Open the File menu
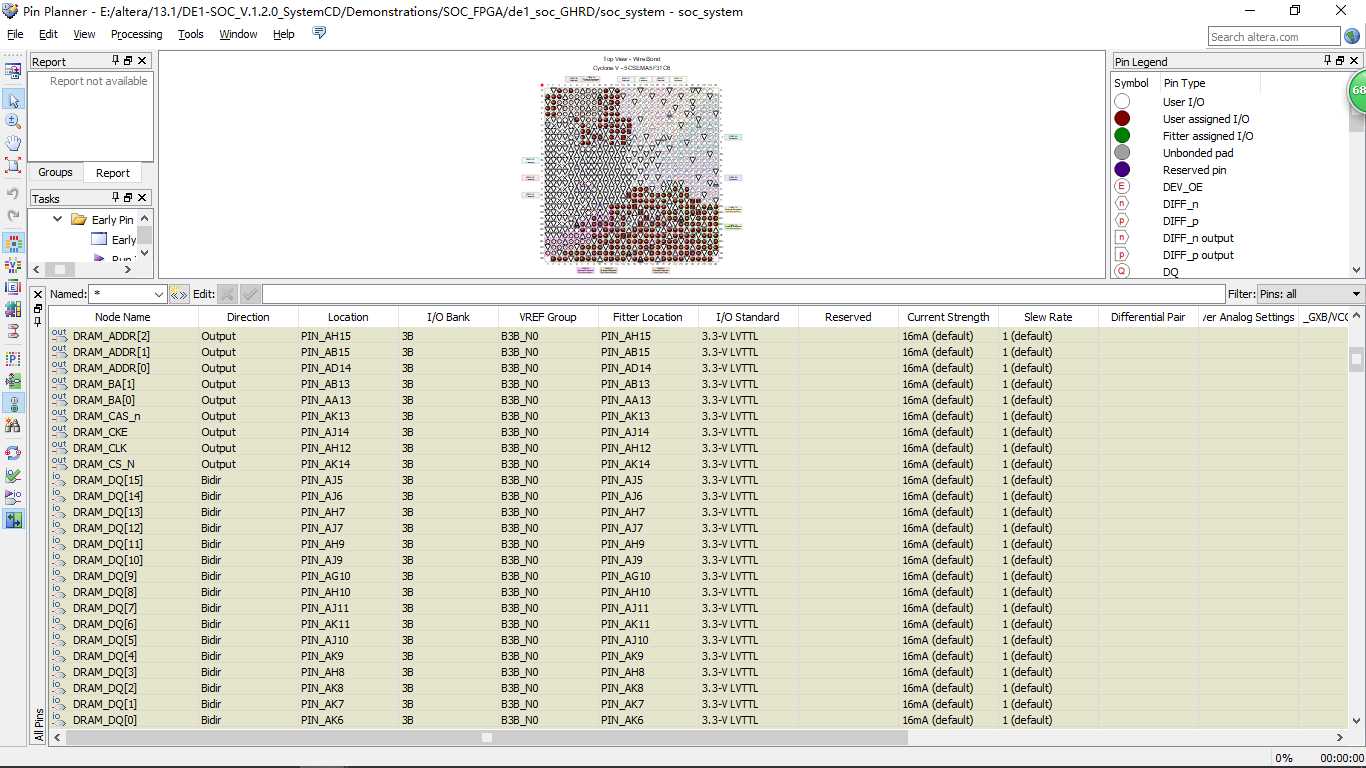The width and height of the screenshot is (1366, 768). tap(15, 34)
